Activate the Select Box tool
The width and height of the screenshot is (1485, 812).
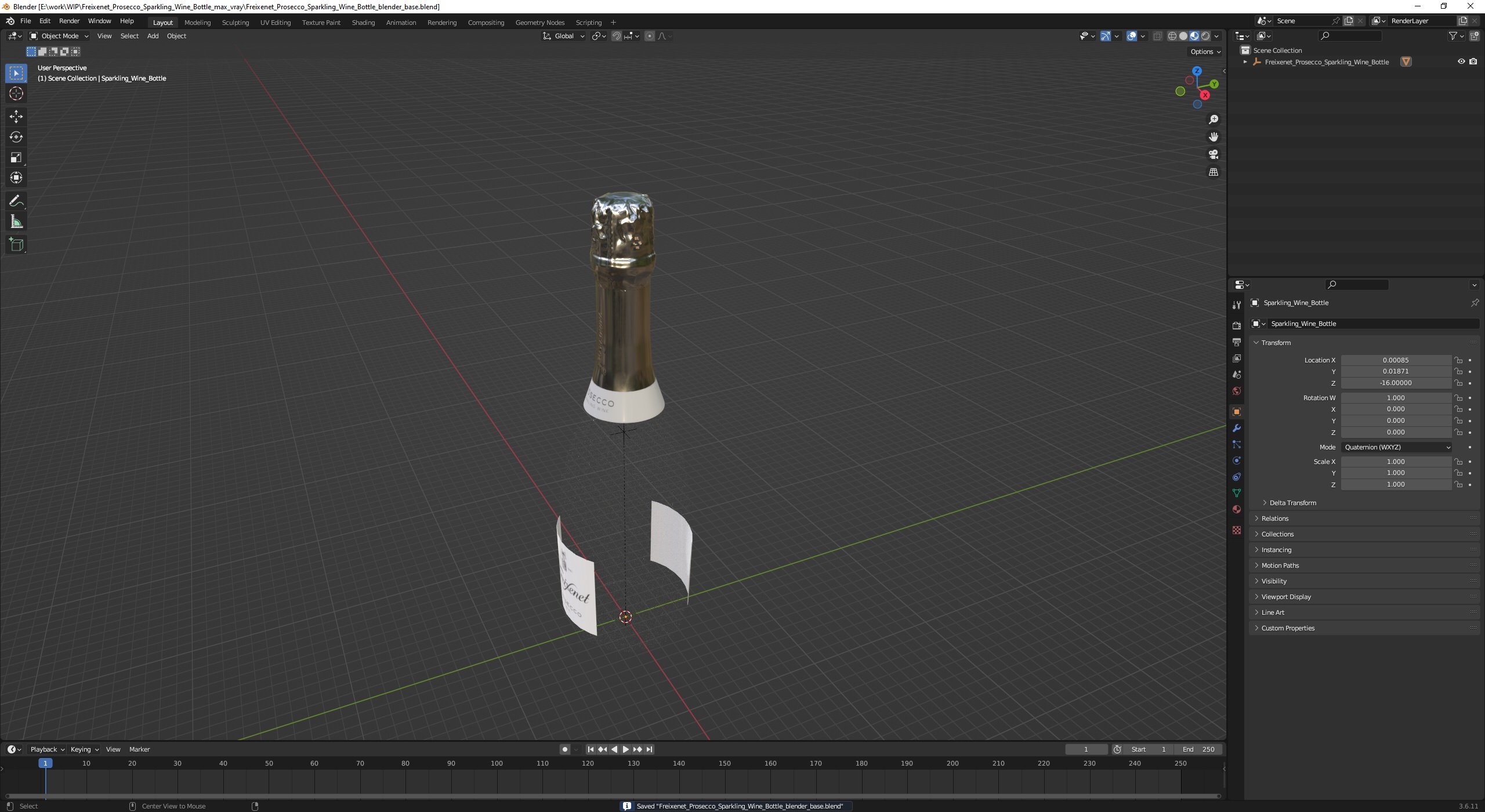[x=16, y=73]
